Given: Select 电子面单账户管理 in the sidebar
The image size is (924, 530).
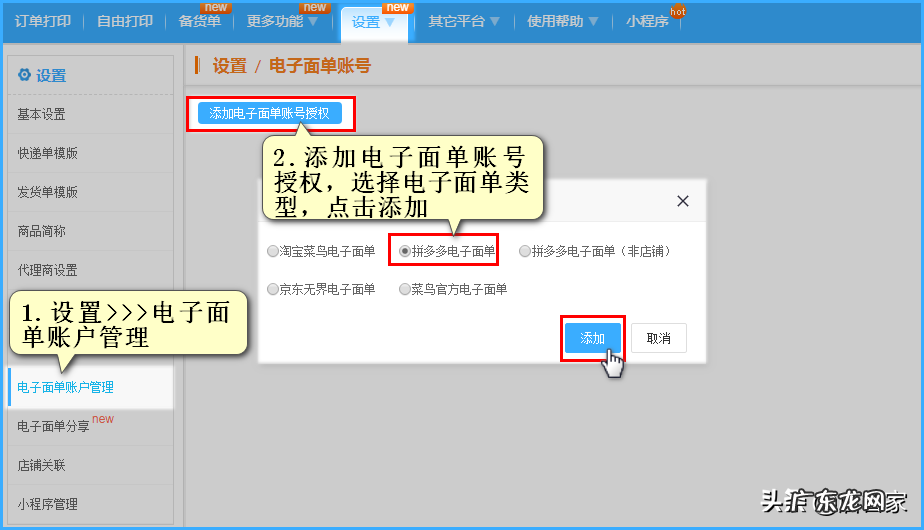Looking at the screenshot, I should click(x=91, y=387).
